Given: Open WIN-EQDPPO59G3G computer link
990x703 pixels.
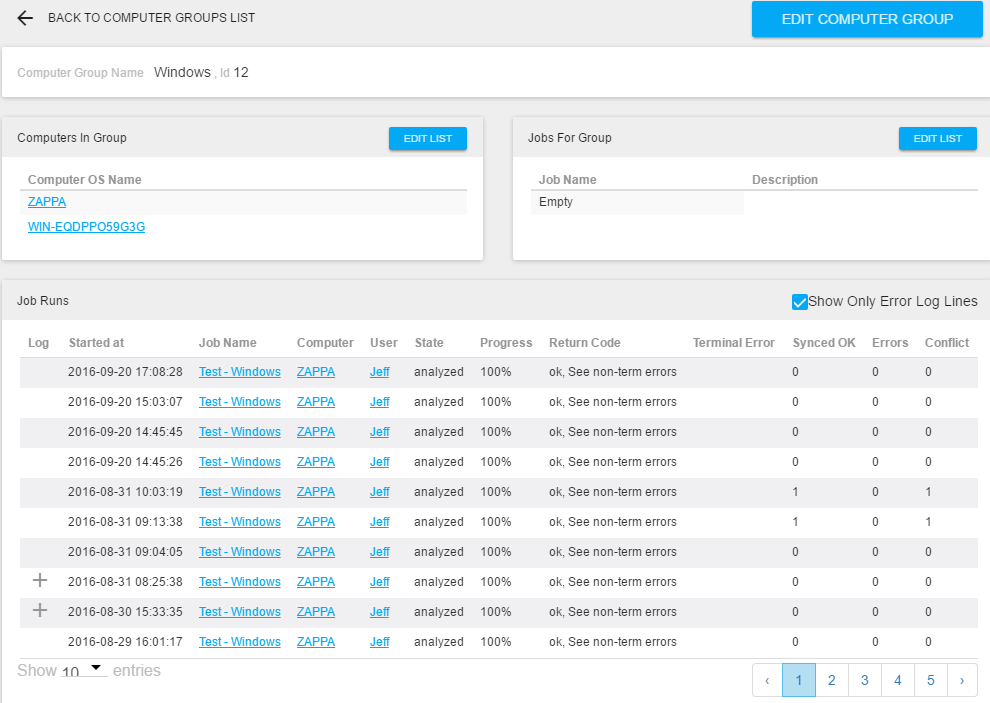Looking at the screenshot, I should click(86, 227).
